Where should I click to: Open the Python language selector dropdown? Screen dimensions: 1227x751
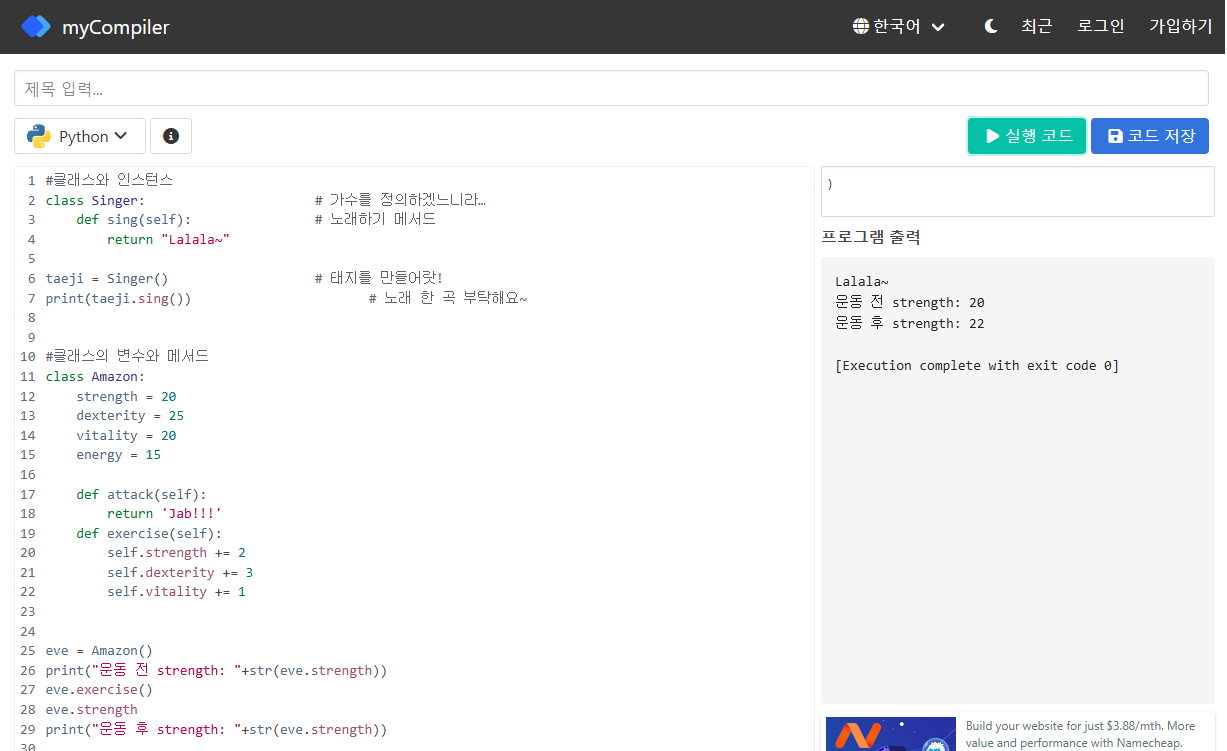click(80, 136)
